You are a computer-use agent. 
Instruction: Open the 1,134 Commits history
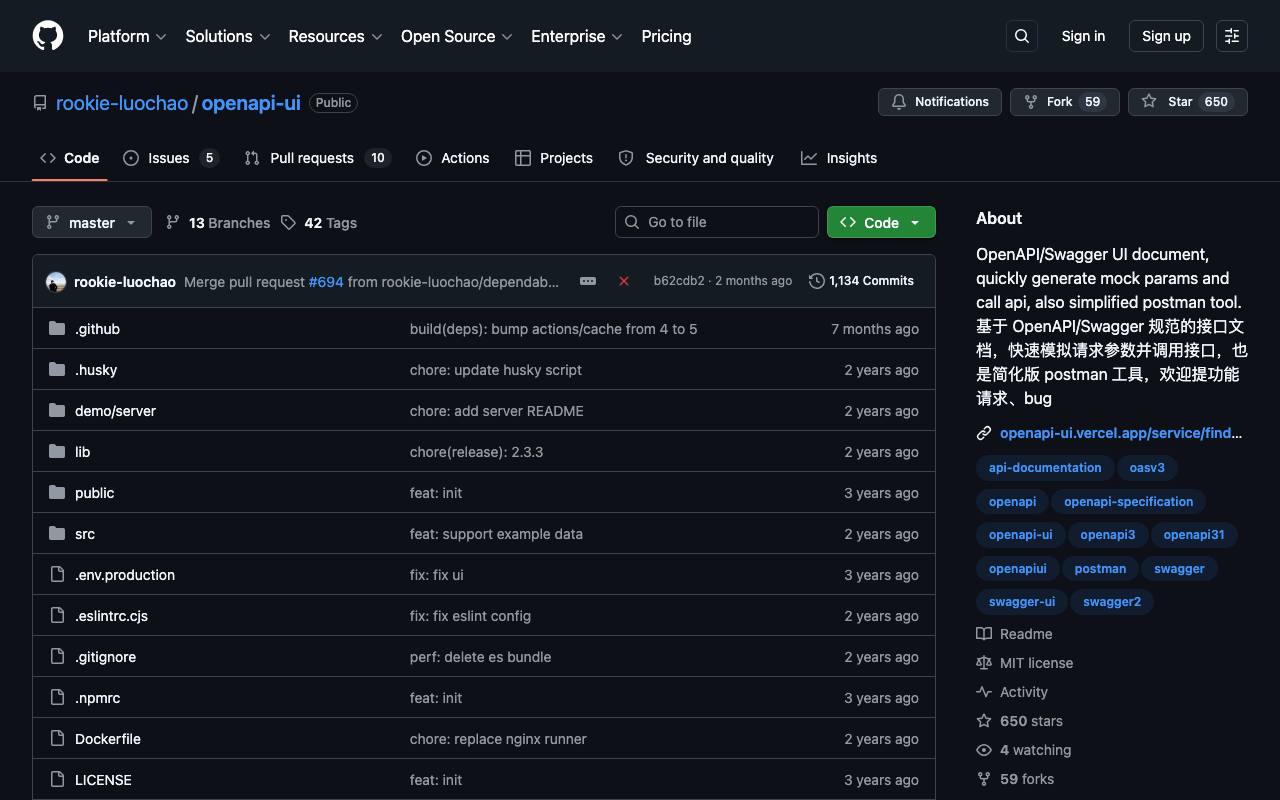coord(861,281)
